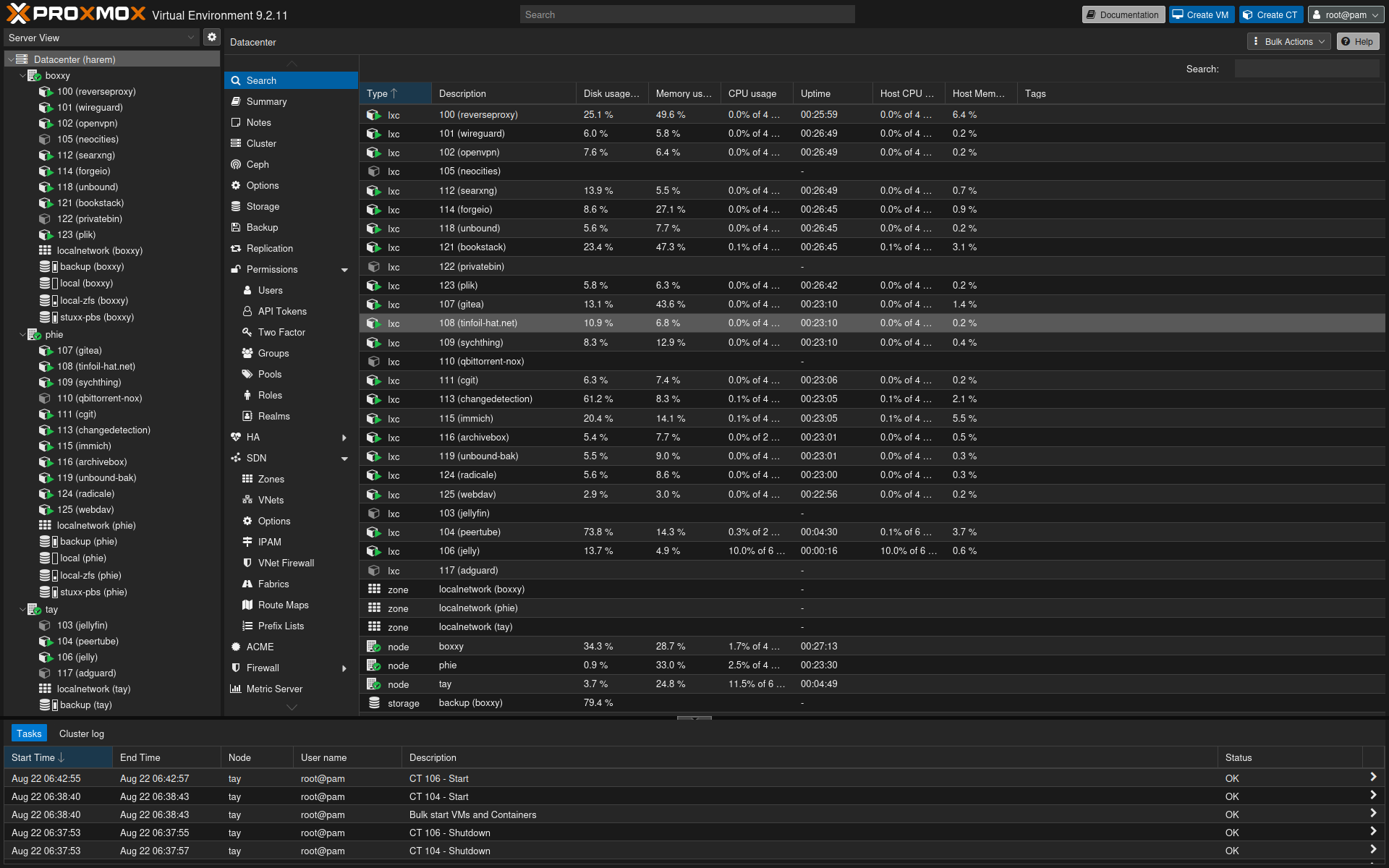Click the Proxmox logo

pyautogui.click(x=76, y=14)
